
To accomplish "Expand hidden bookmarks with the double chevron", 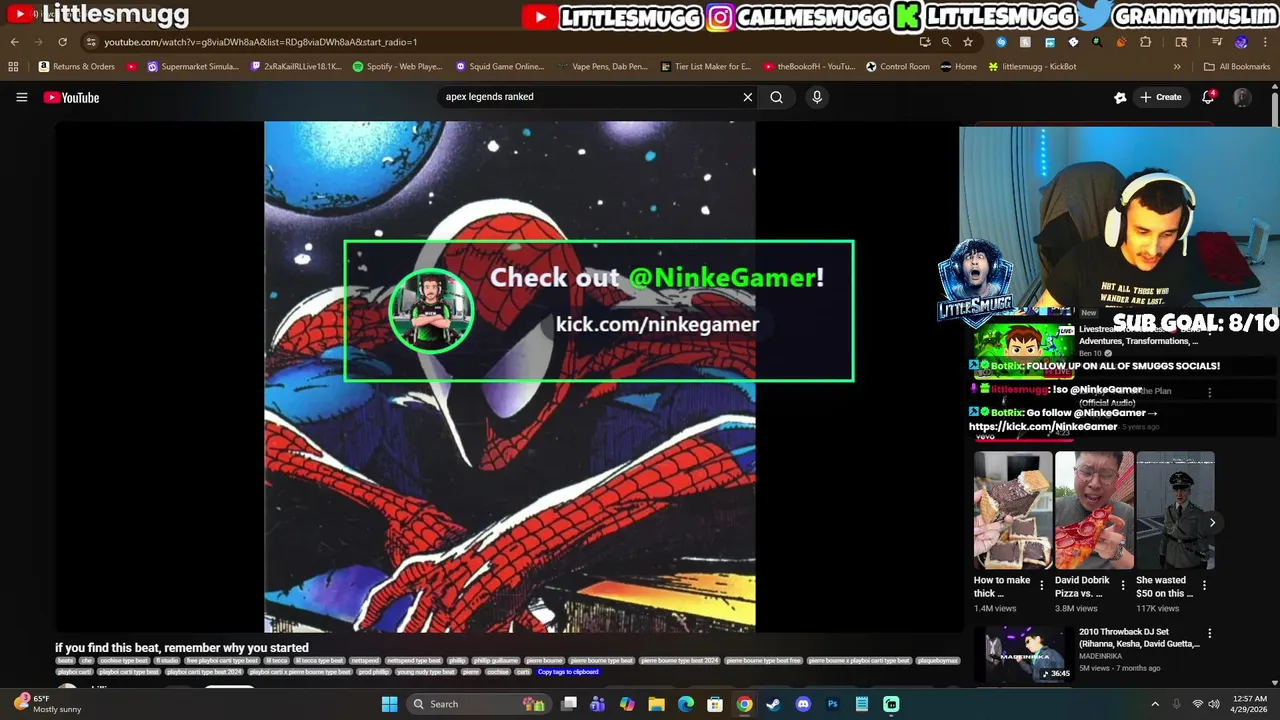I will pyautogui.click(x=1177, y=67).
